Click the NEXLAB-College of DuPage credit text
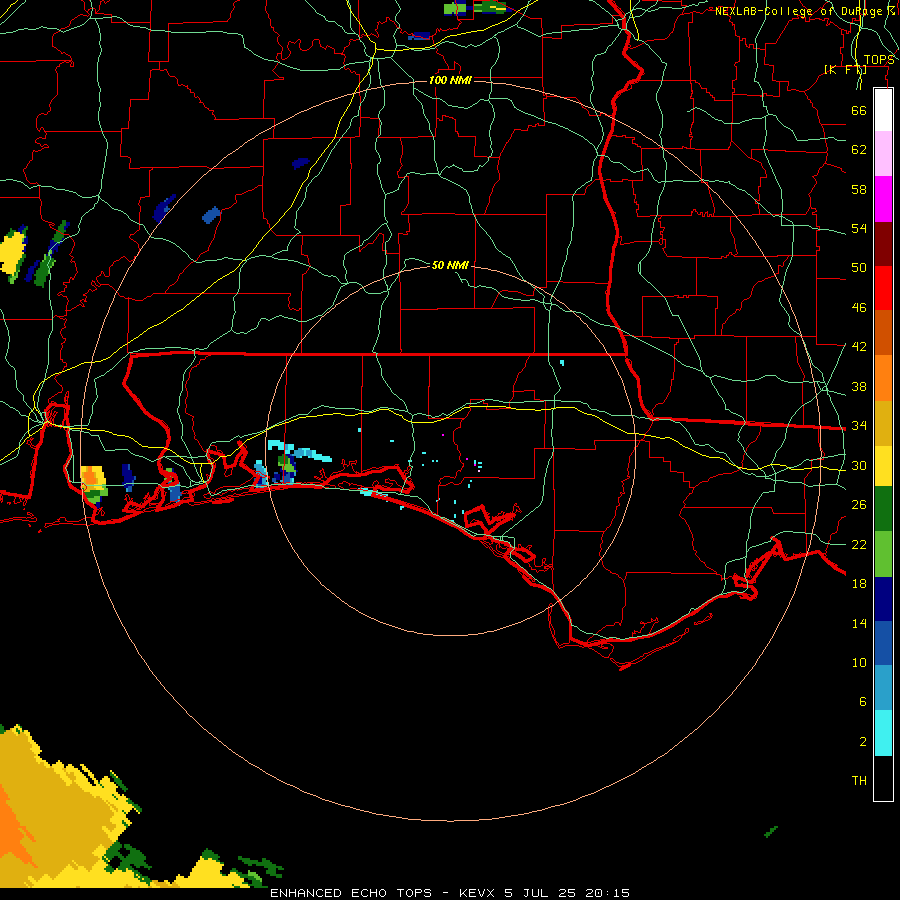 (x=805, y=11)
